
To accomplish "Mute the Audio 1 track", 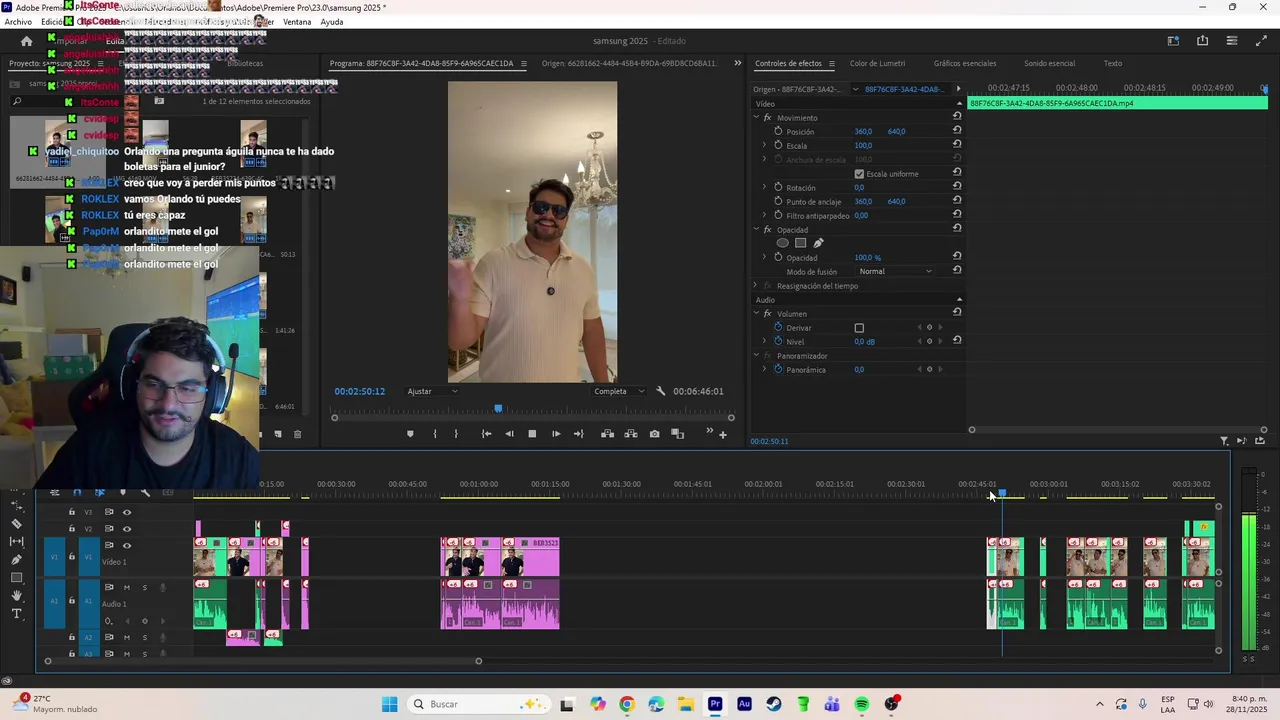I will 126,587.
